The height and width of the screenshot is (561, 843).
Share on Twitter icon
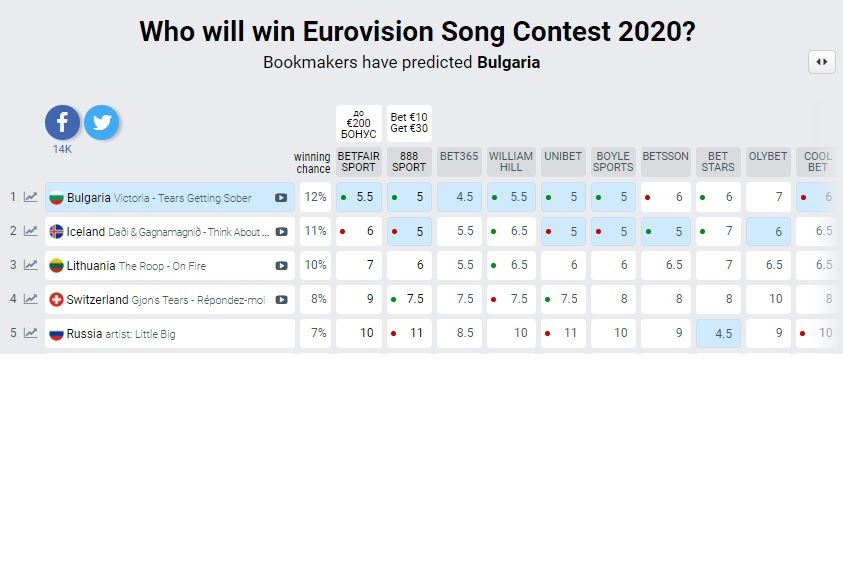click(102, 122)
